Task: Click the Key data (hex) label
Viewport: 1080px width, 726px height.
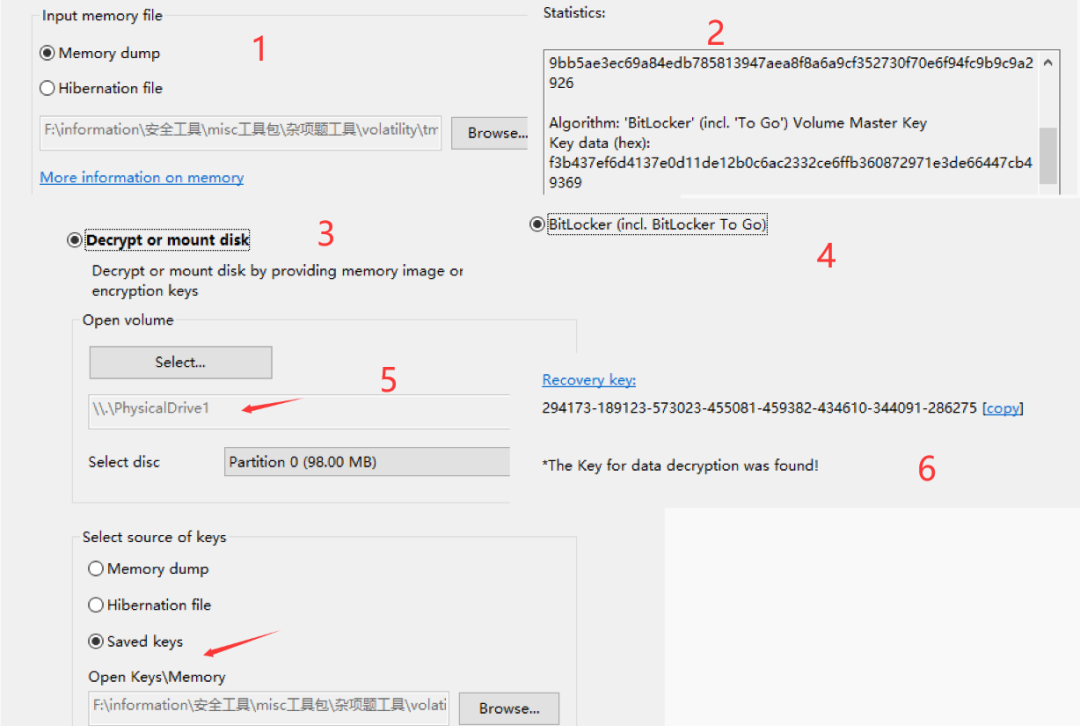Action: [599, 143]
